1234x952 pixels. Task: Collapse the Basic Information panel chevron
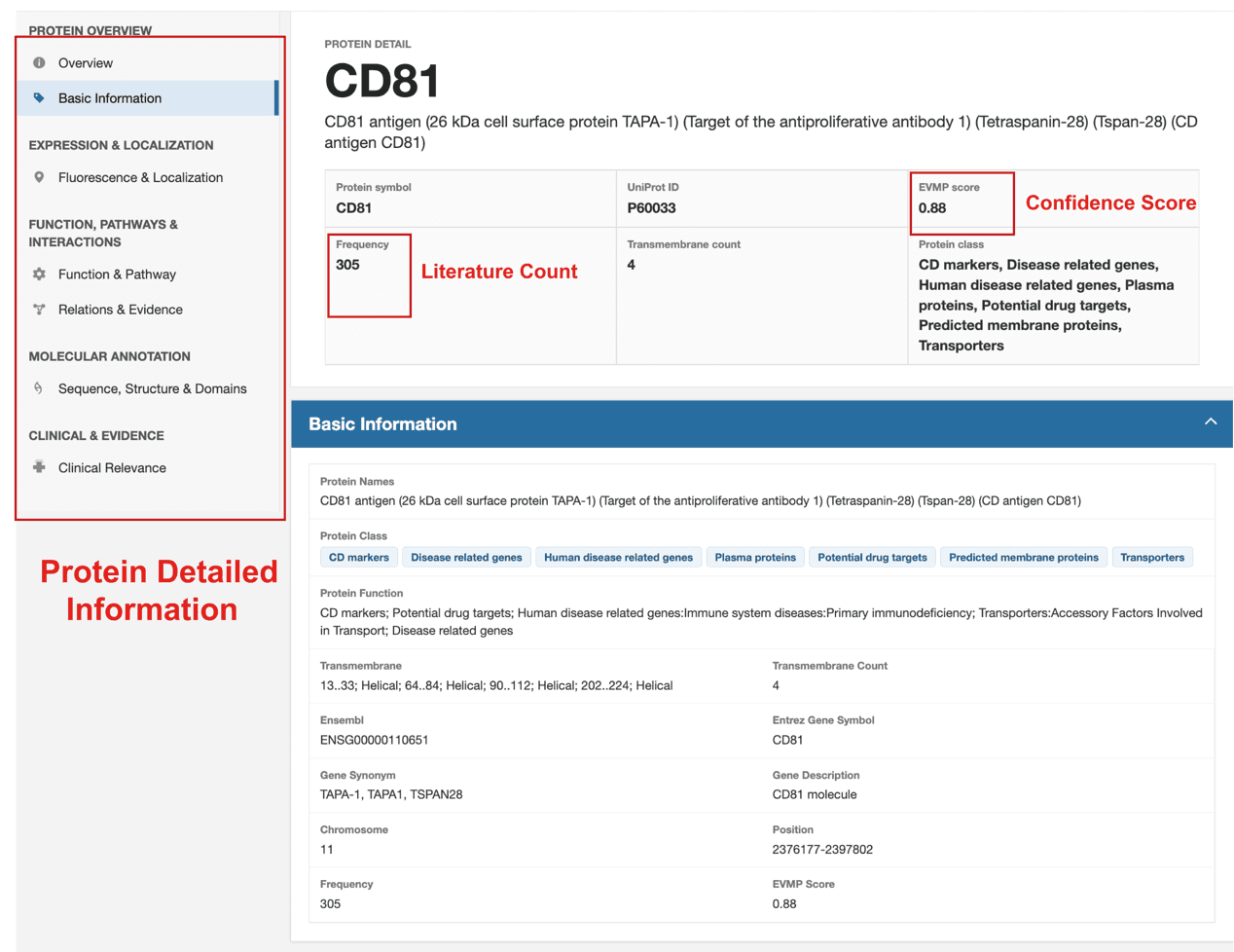click(1211, 422)
